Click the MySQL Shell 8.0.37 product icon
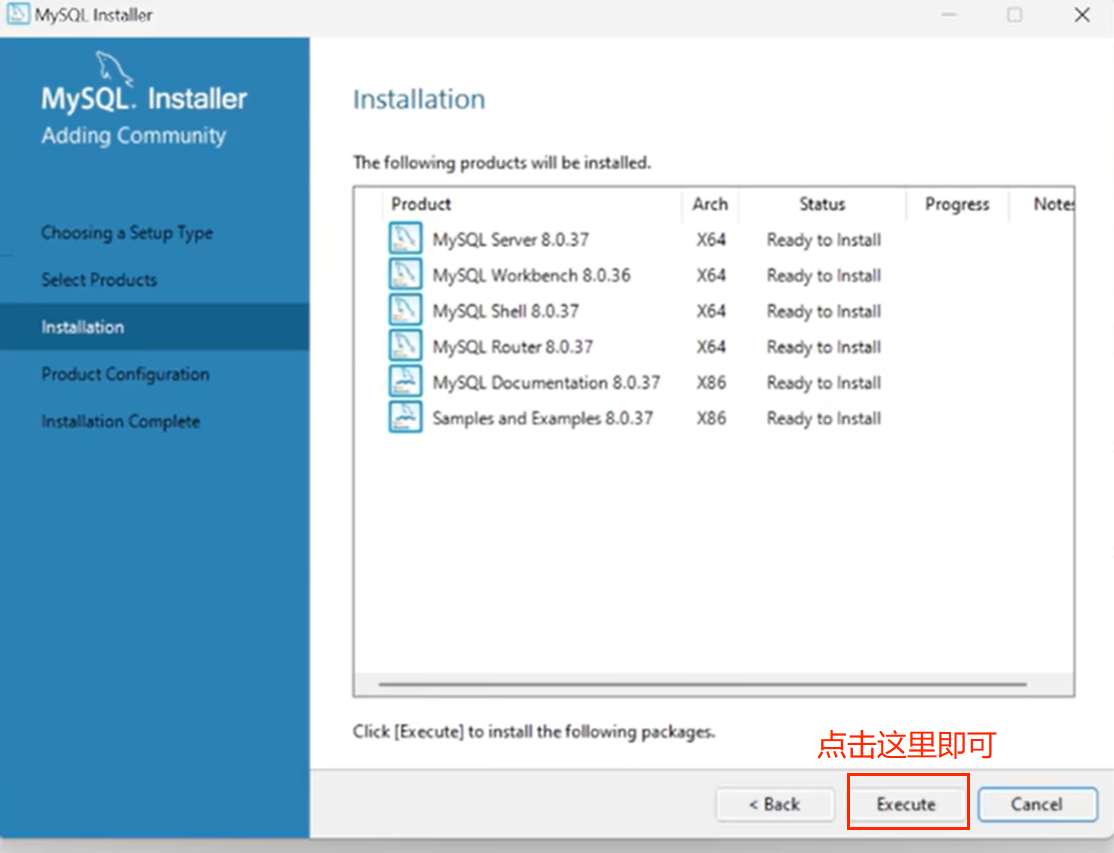The height and width of the screenshot is (853, 1114). pos(406,310)
